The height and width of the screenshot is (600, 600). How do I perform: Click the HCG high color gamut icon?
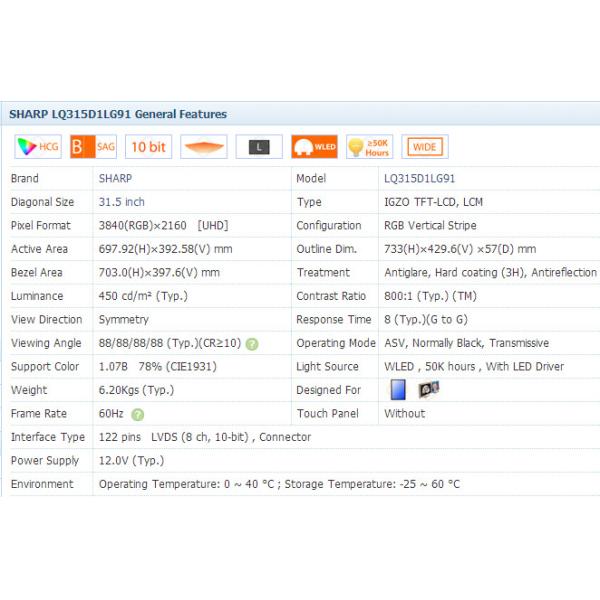point(38,147)
